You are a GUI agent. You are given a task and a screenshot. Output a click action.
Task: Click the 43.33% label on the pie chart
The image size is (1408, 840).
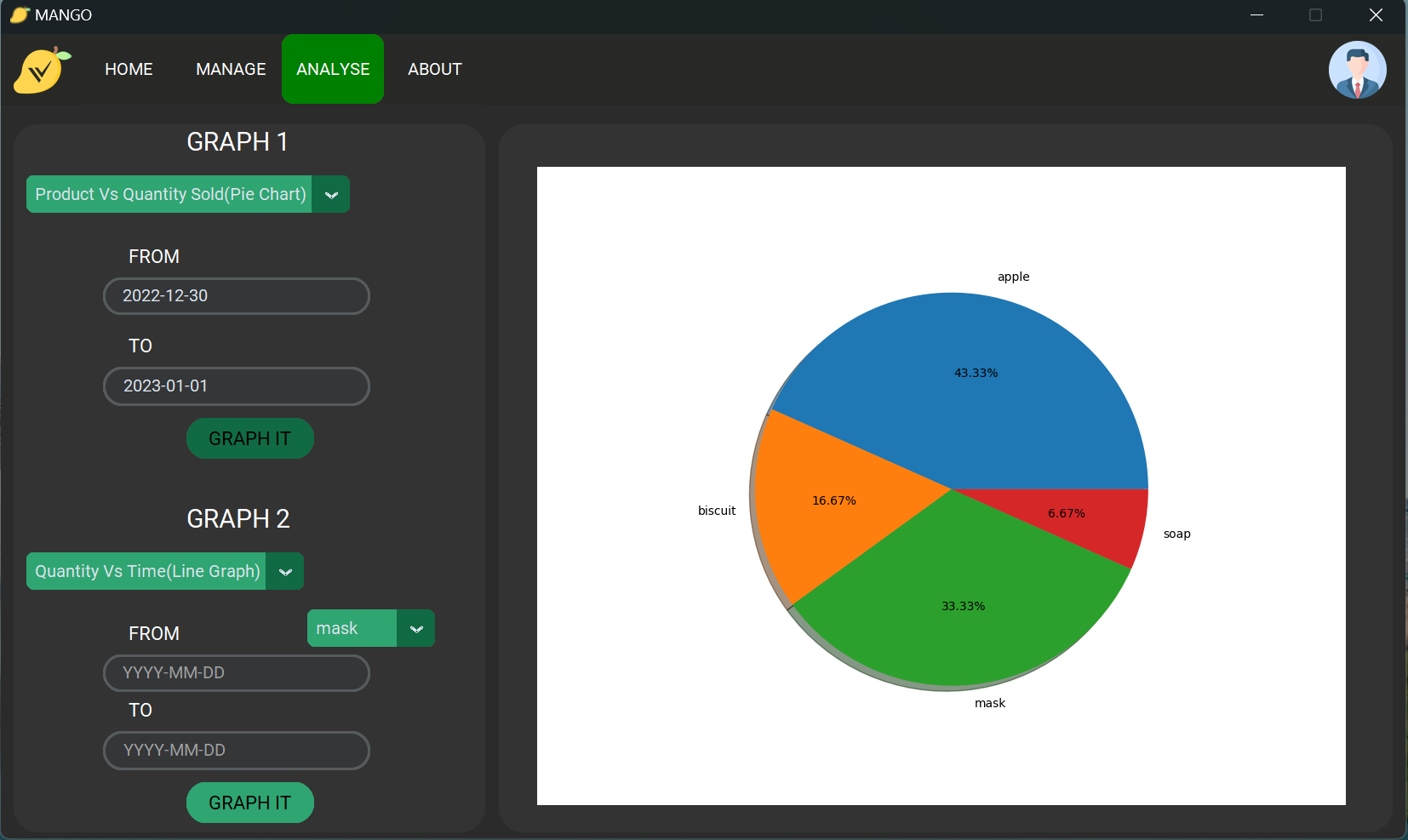click(x=976, y=372)
